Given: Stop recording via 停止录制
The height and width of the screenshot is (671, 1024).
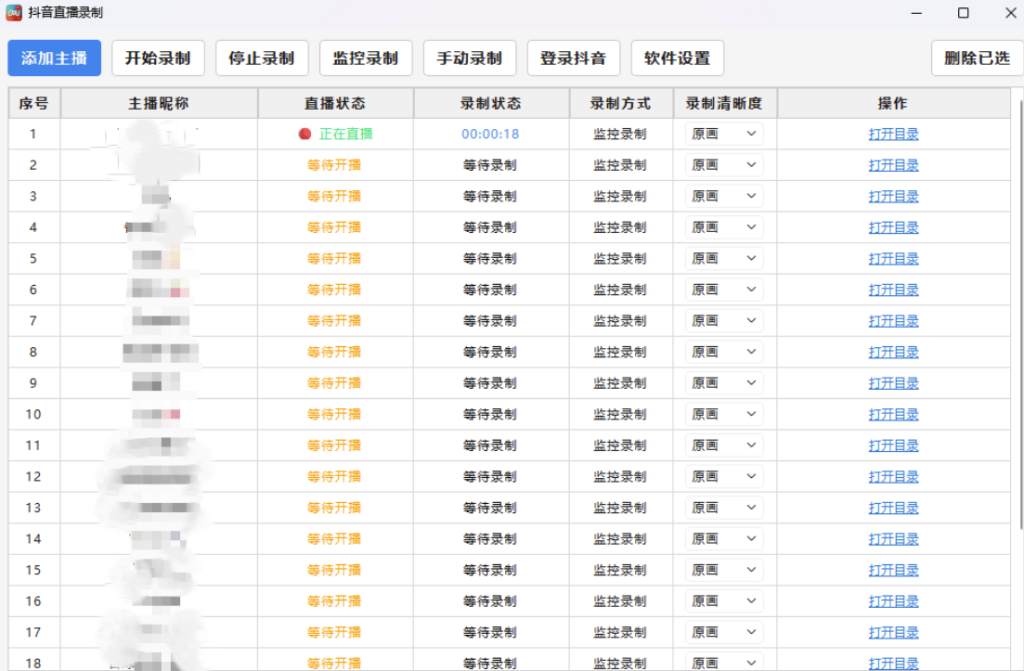Looking at the screenshot, I should tap(262, 58).
